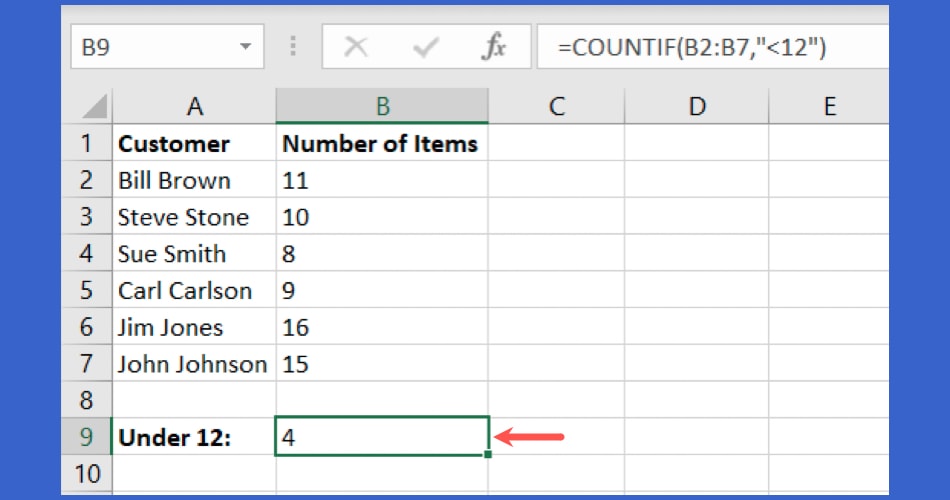This screenshot has width=950, height=500.
Task: Select the "Jim Jones" cell
Action: (194, 327)
